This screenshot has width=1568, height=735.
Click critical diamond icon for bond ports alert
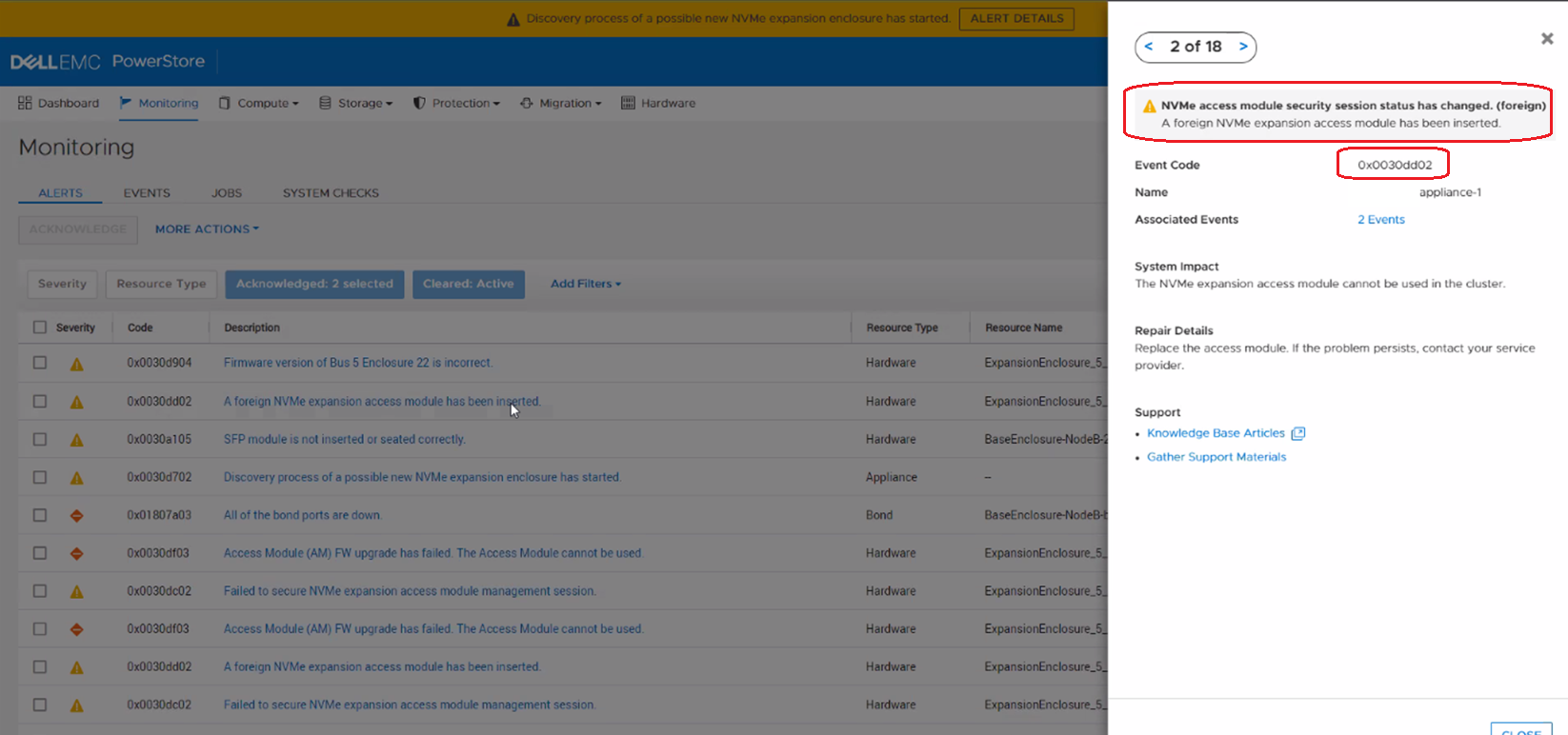[x=77, y=515]
